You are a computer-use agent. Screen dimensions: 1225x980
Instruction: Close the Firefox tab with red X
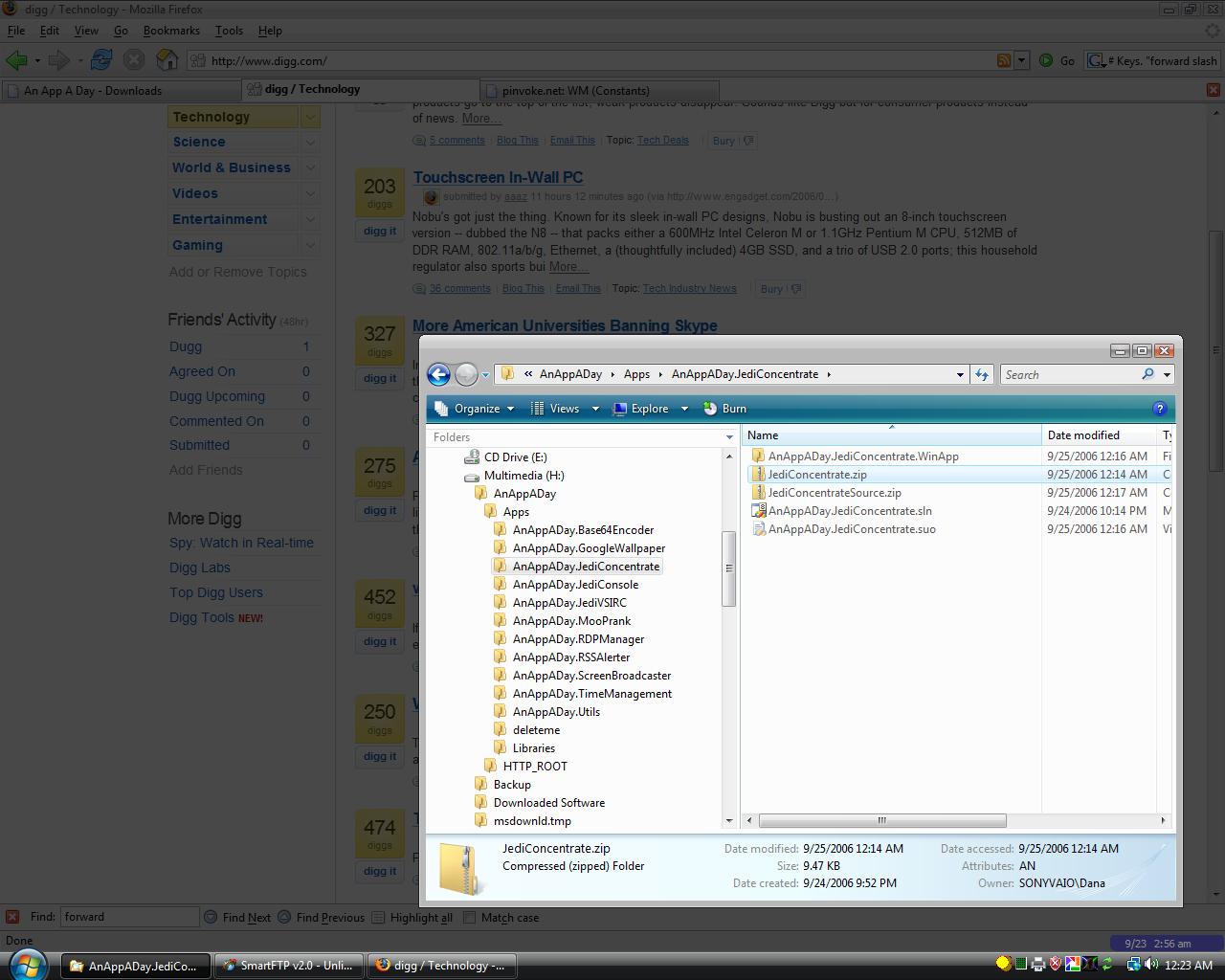(1214, 90)
